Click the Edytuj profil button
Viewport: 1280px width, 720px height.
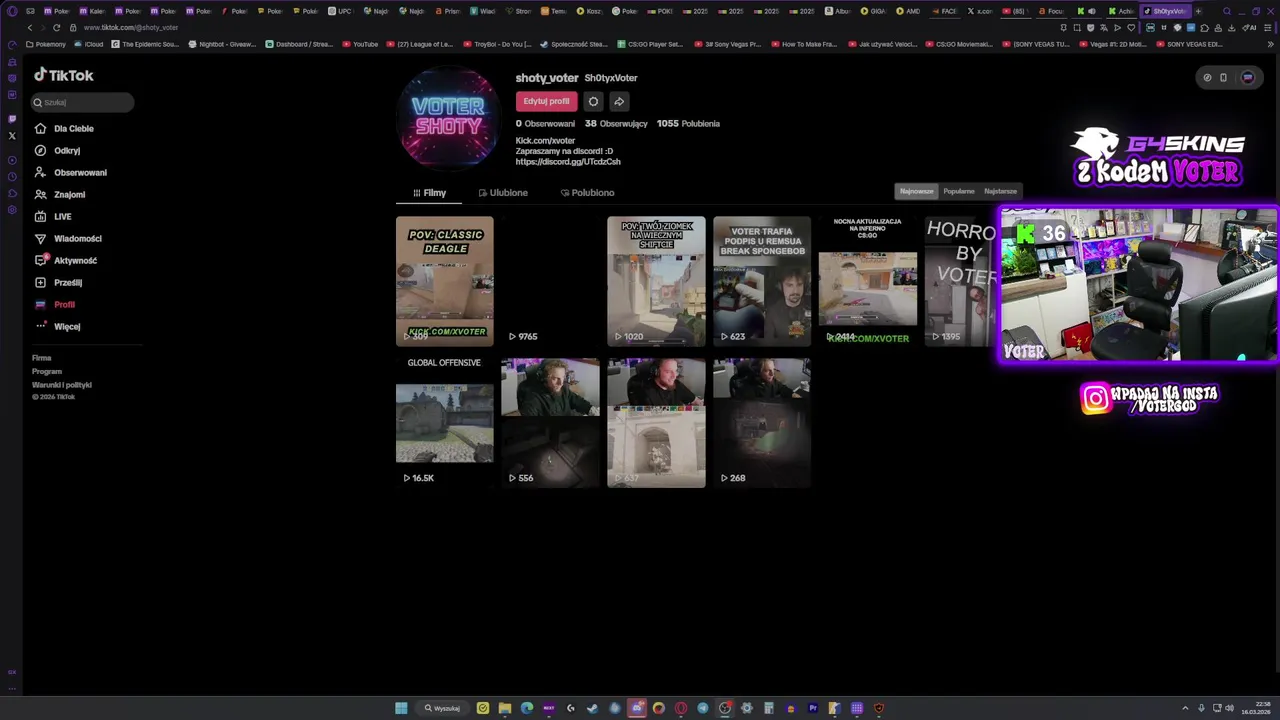pos(546,101)
